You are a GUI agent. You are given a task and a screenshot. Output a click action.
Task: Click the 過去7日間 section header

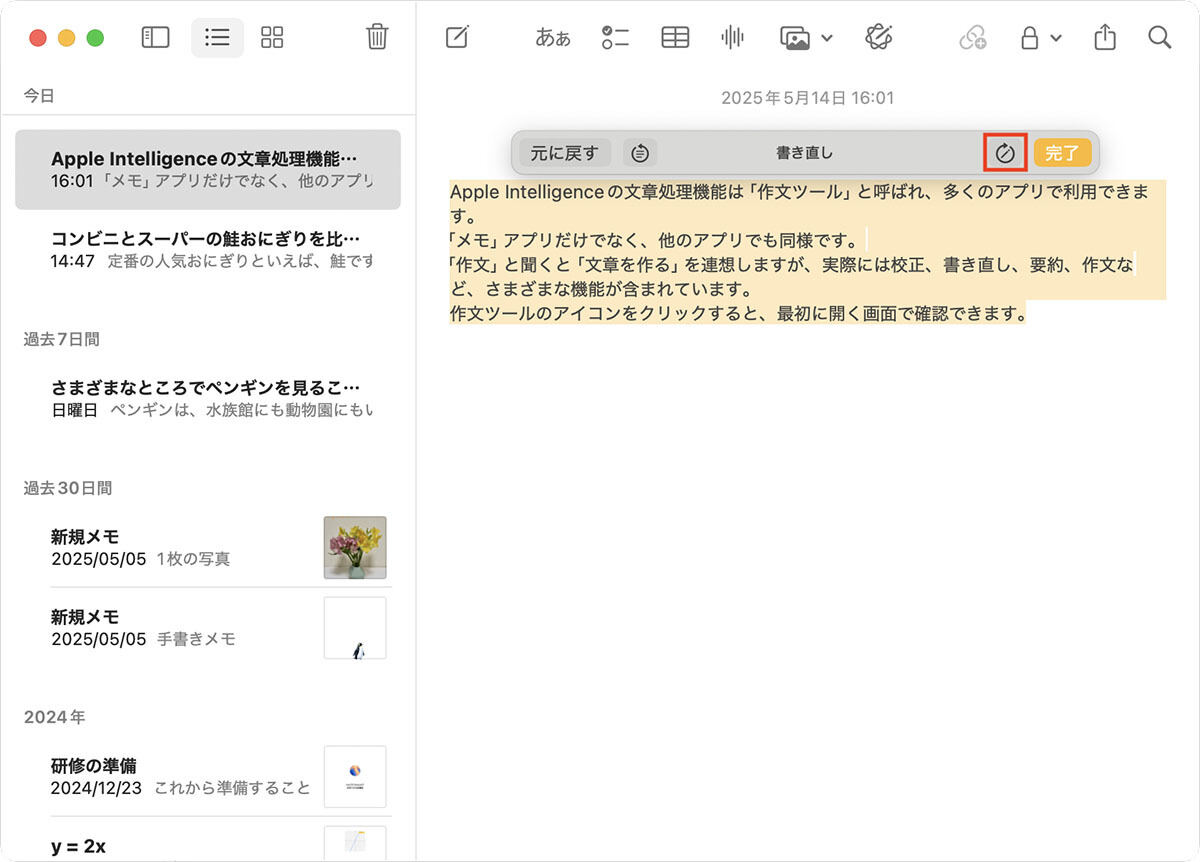pyautogui.click(x=62, y=339)
